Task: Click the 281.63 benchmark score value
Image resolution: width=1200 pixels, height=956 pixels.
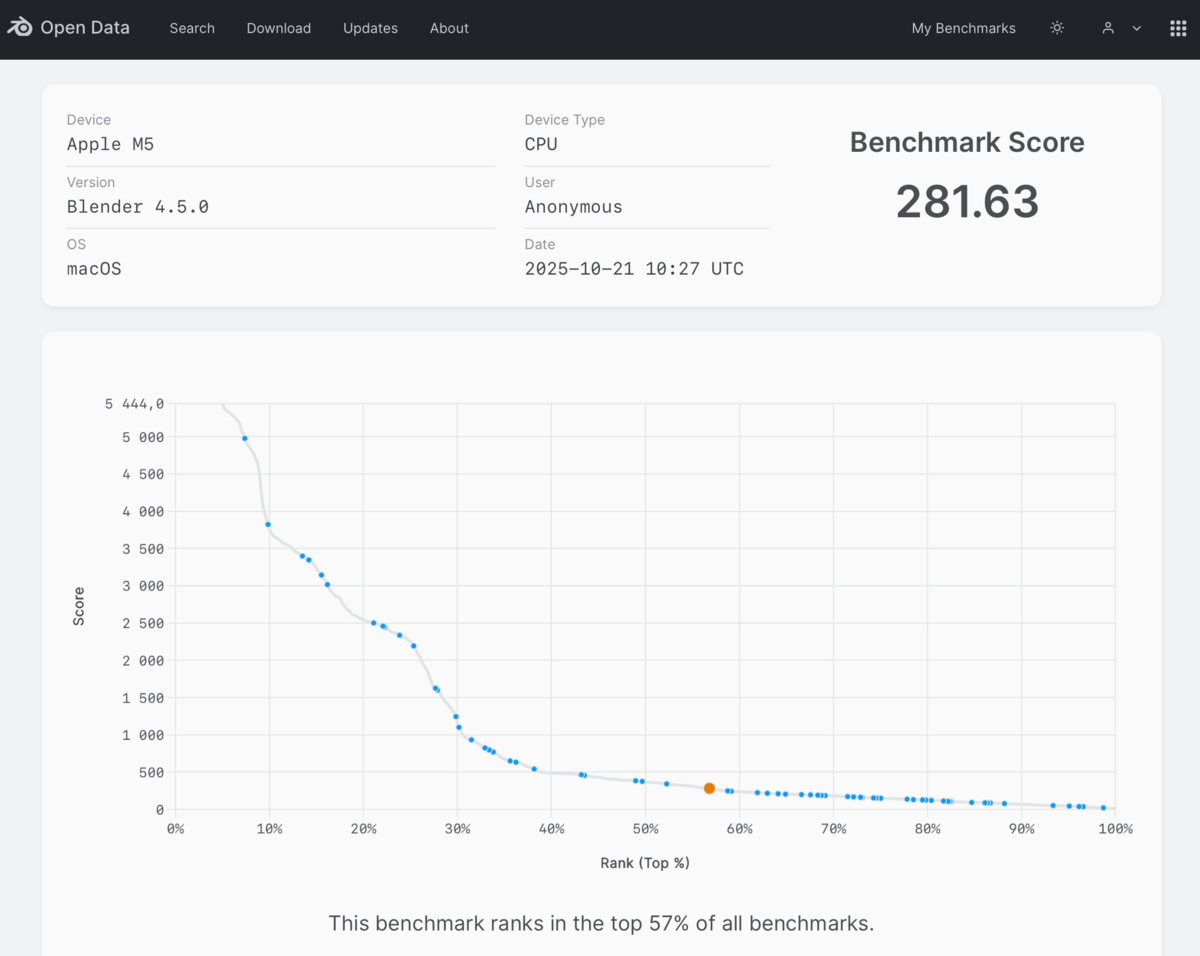Action: pos(966,202)
